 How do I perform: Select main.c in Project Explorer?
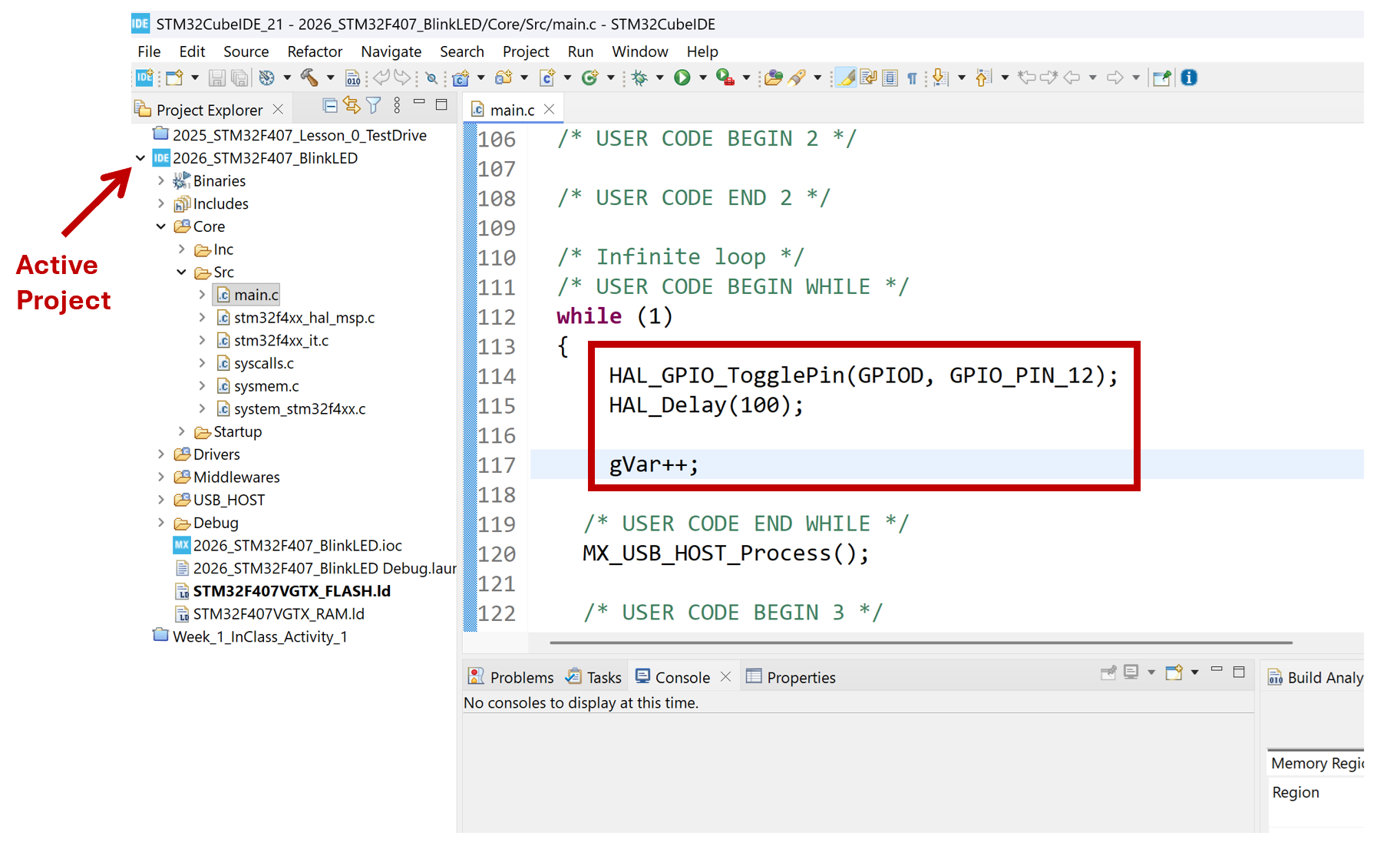tap(247, 295)
